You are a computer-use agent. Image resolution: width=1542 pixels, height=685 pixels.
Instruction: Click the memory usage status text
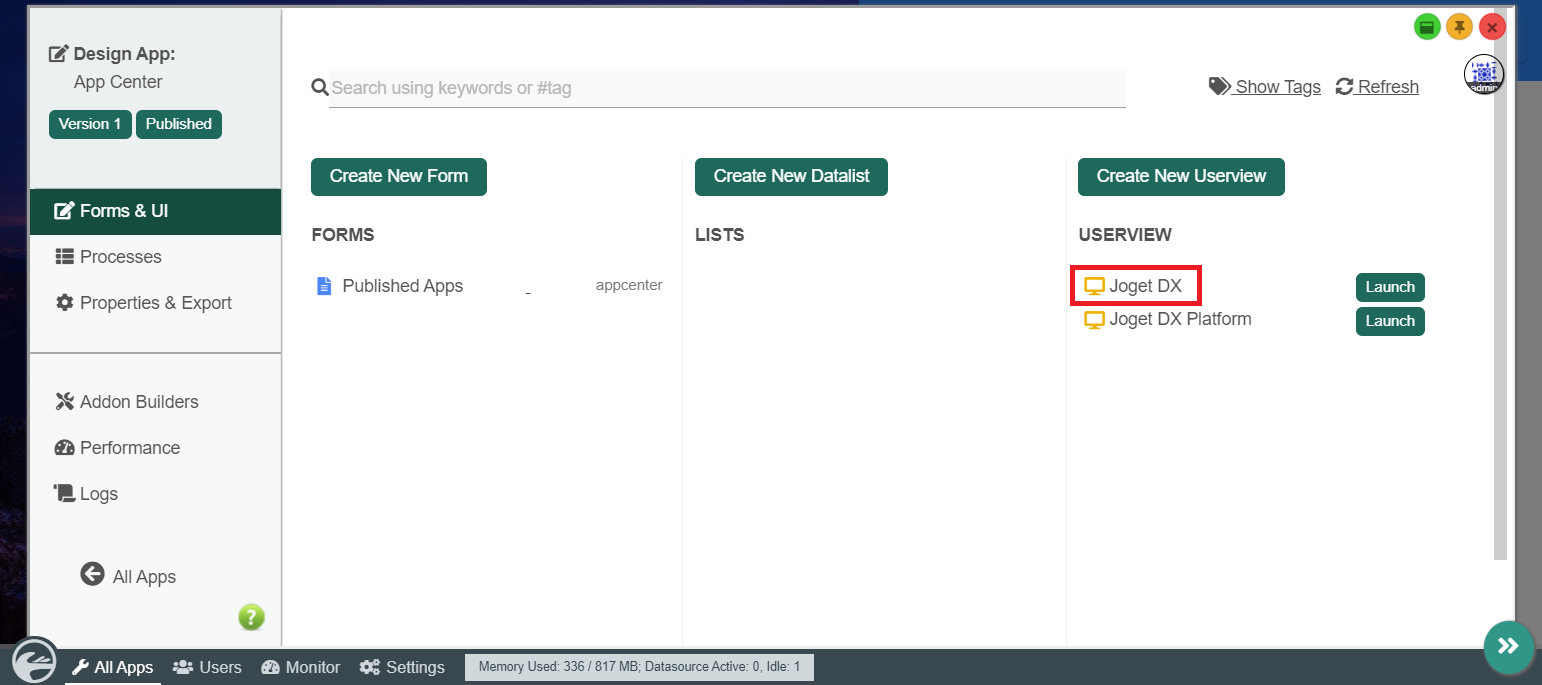click(639, 667)
